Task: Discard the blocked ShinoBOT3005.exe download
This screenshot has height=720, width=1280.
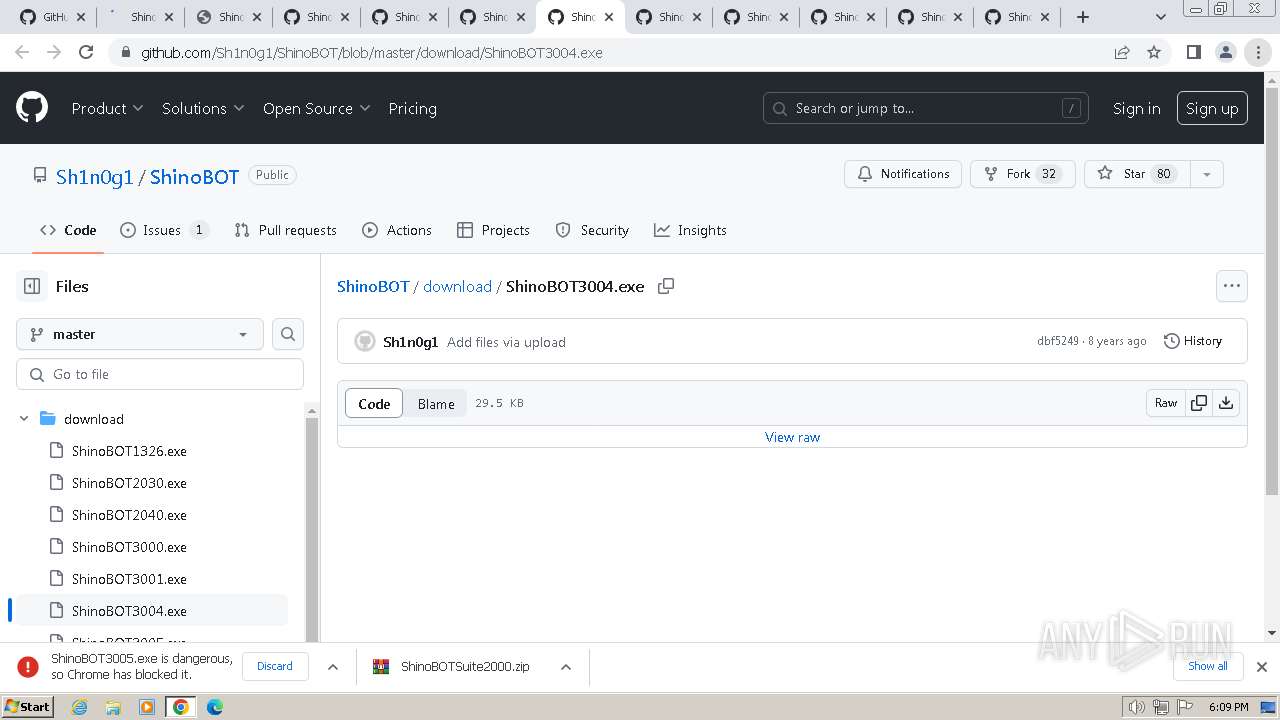Action: [x=275, y=666]
